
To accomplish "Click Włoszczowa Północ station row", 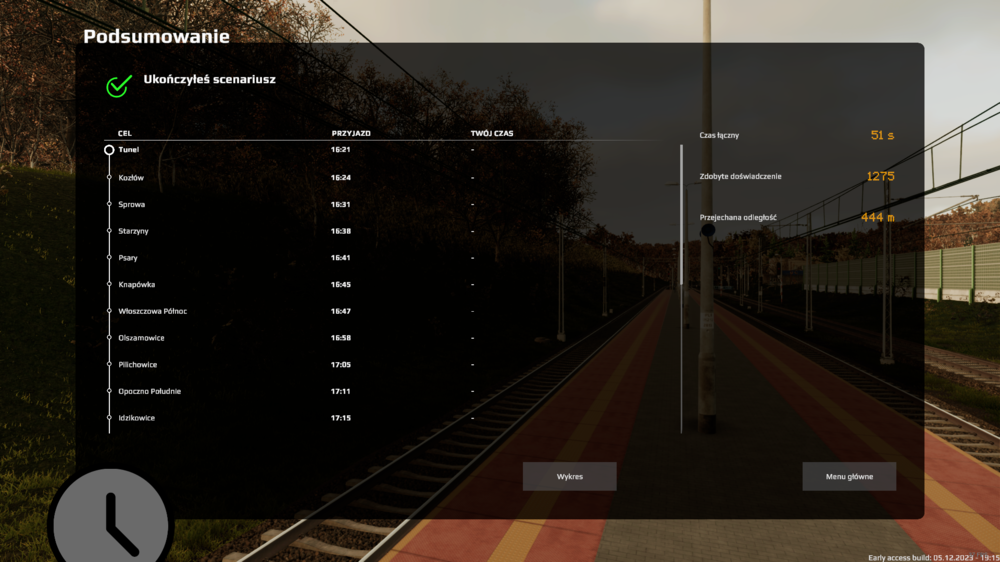I will point(152,311).
